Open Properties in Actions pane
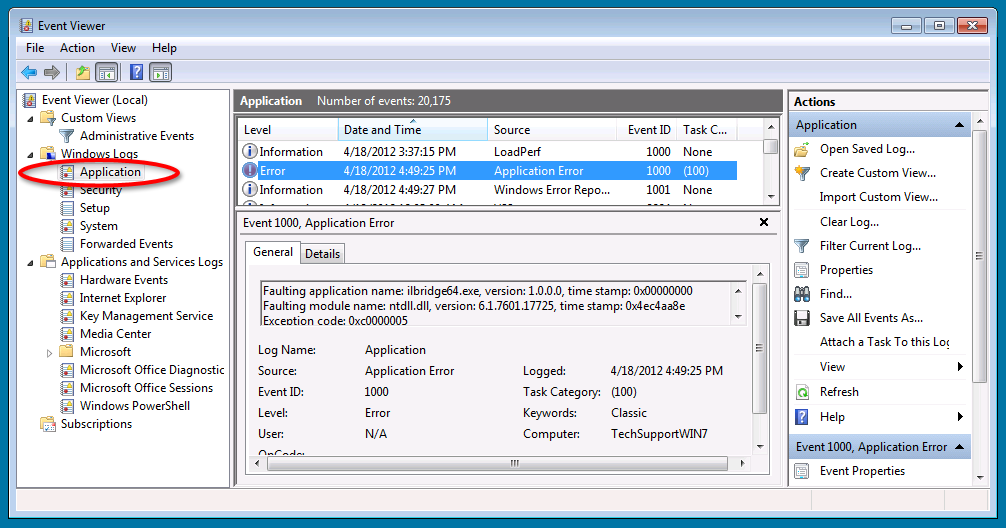This screenshot has height=528, width=1006. (846, 270)
